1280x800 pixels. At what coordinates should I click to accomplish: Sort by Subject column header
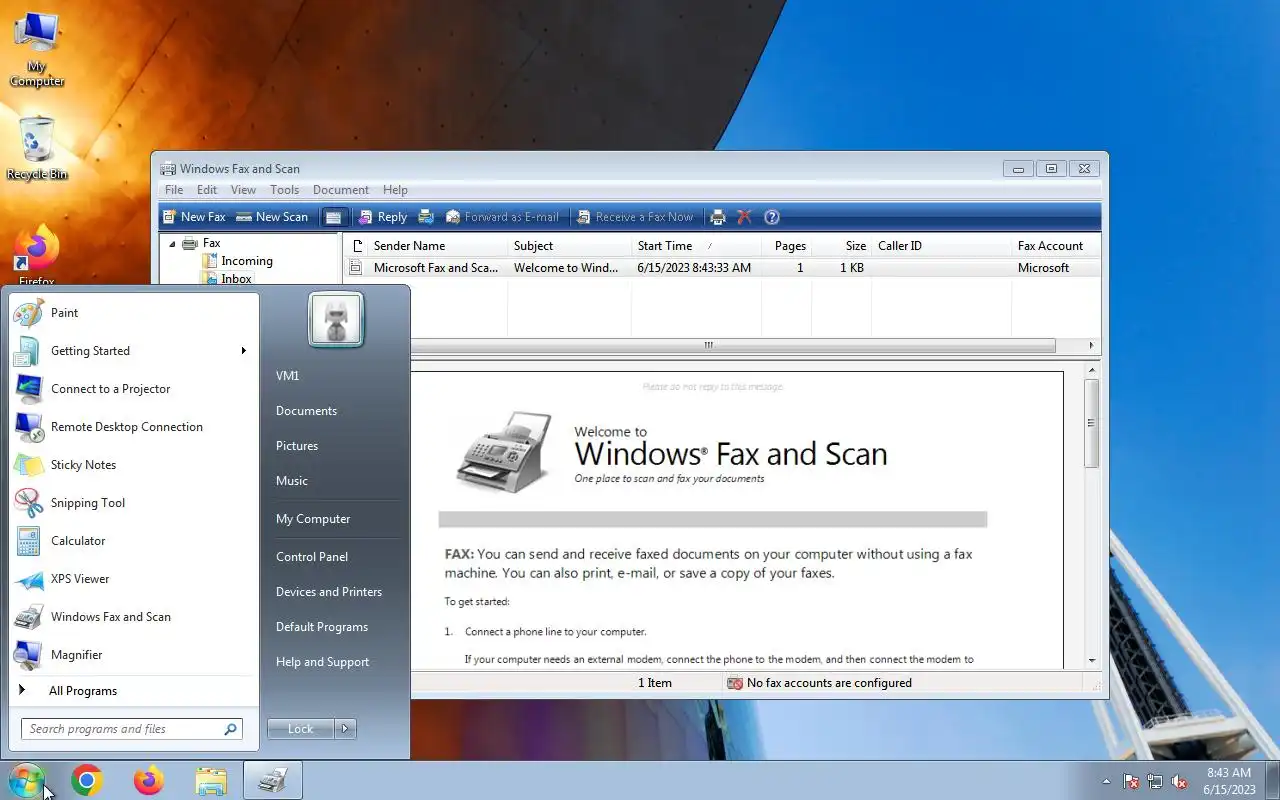568,246
